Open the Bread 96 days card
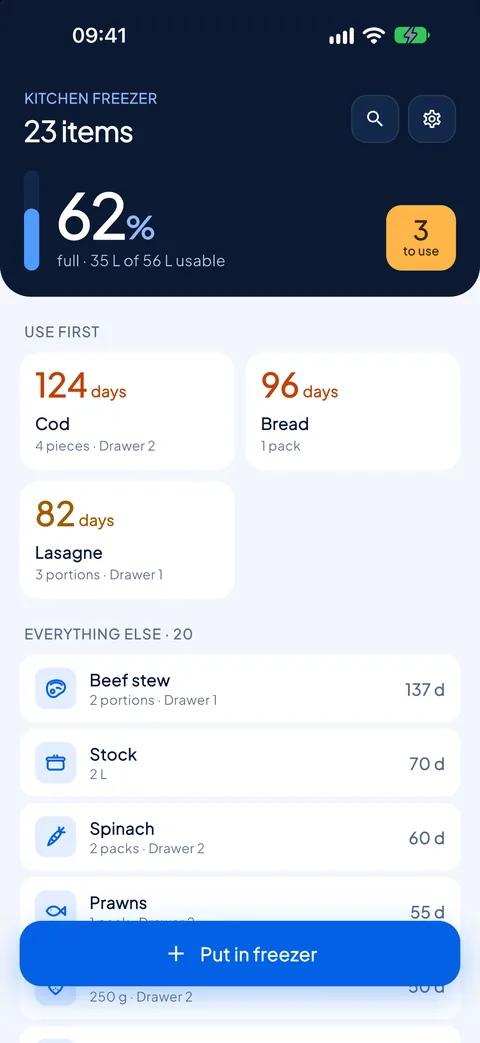The height and width of the screenshot is (1043, 480). pos(353,411)
